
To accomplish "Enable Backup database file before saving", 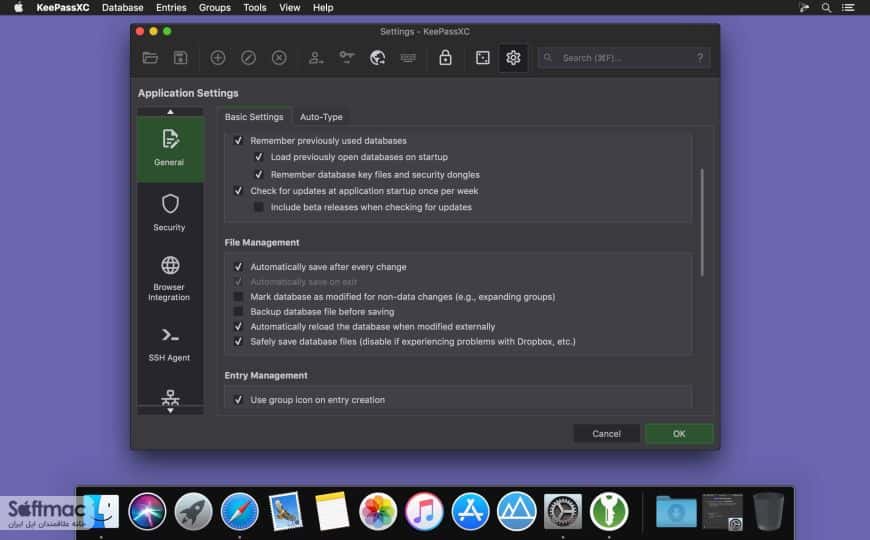I will 238,312.
